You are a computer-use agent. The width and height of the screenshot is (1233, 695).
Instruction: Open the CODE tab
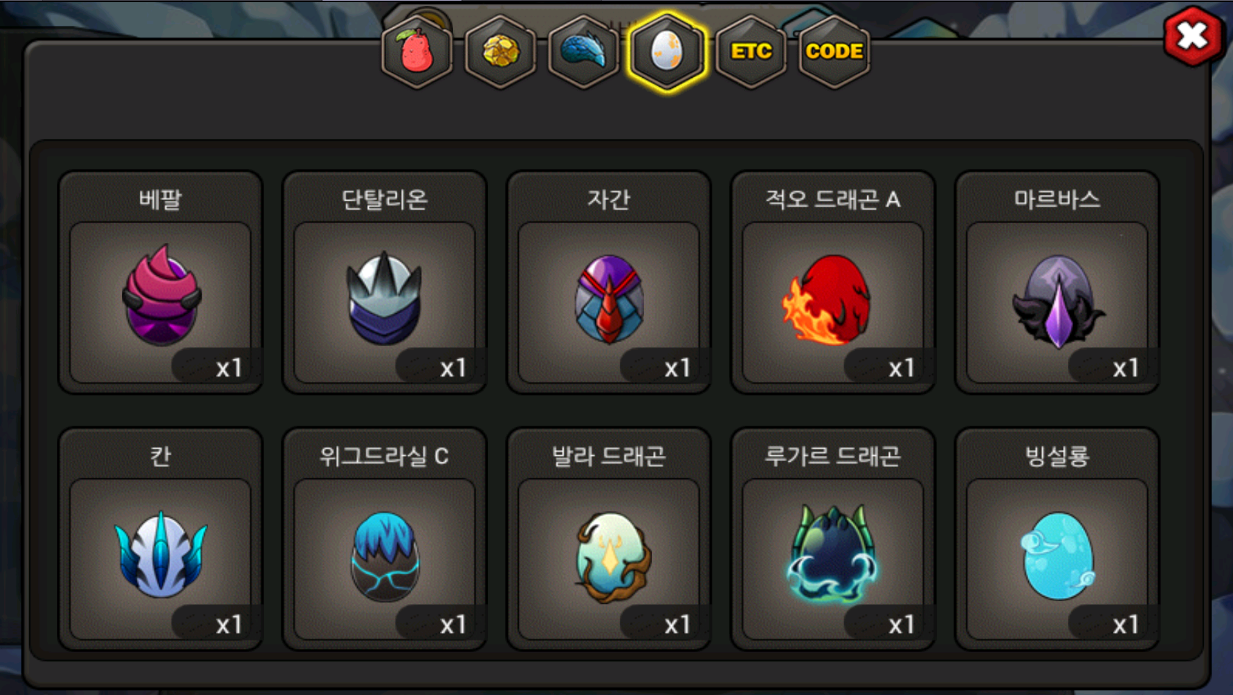click(834, 51)
